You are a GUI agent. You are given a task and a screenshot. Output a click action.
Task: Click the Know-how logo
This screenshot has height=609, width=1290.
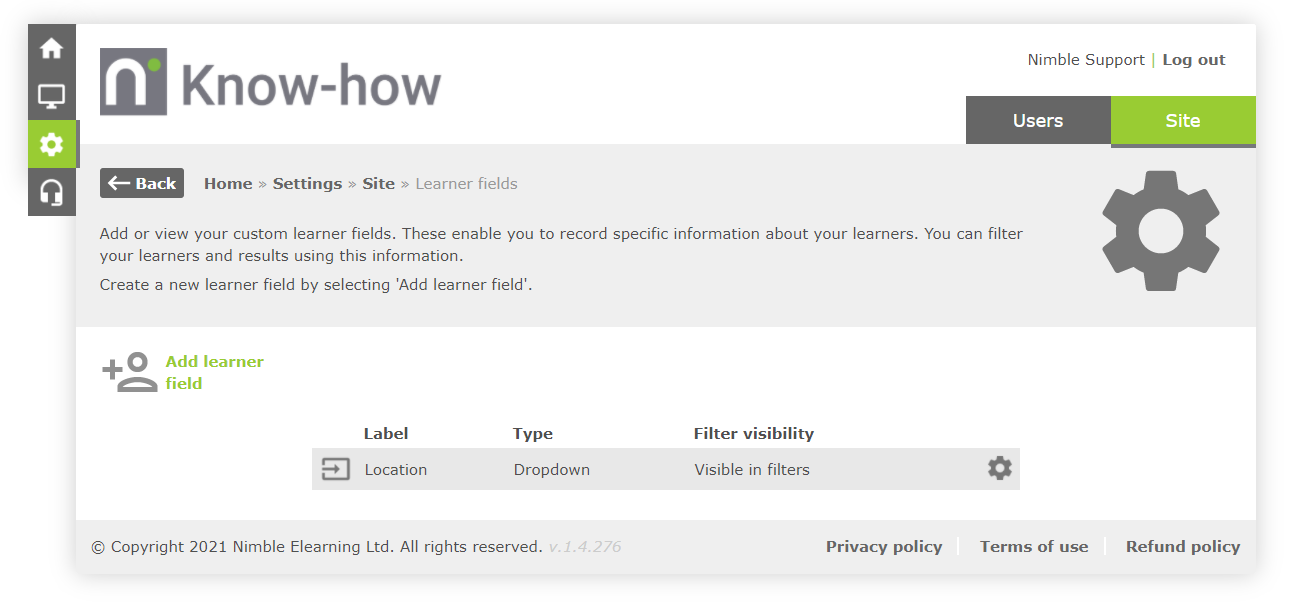[270, 82]
